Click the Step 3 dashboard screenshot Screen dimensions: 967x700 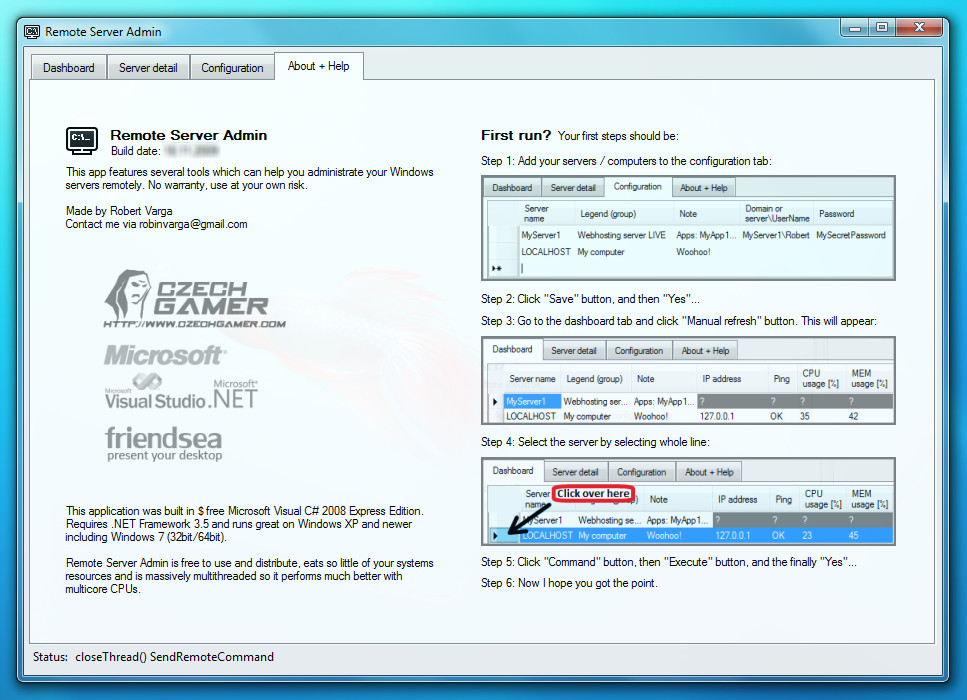688,381
